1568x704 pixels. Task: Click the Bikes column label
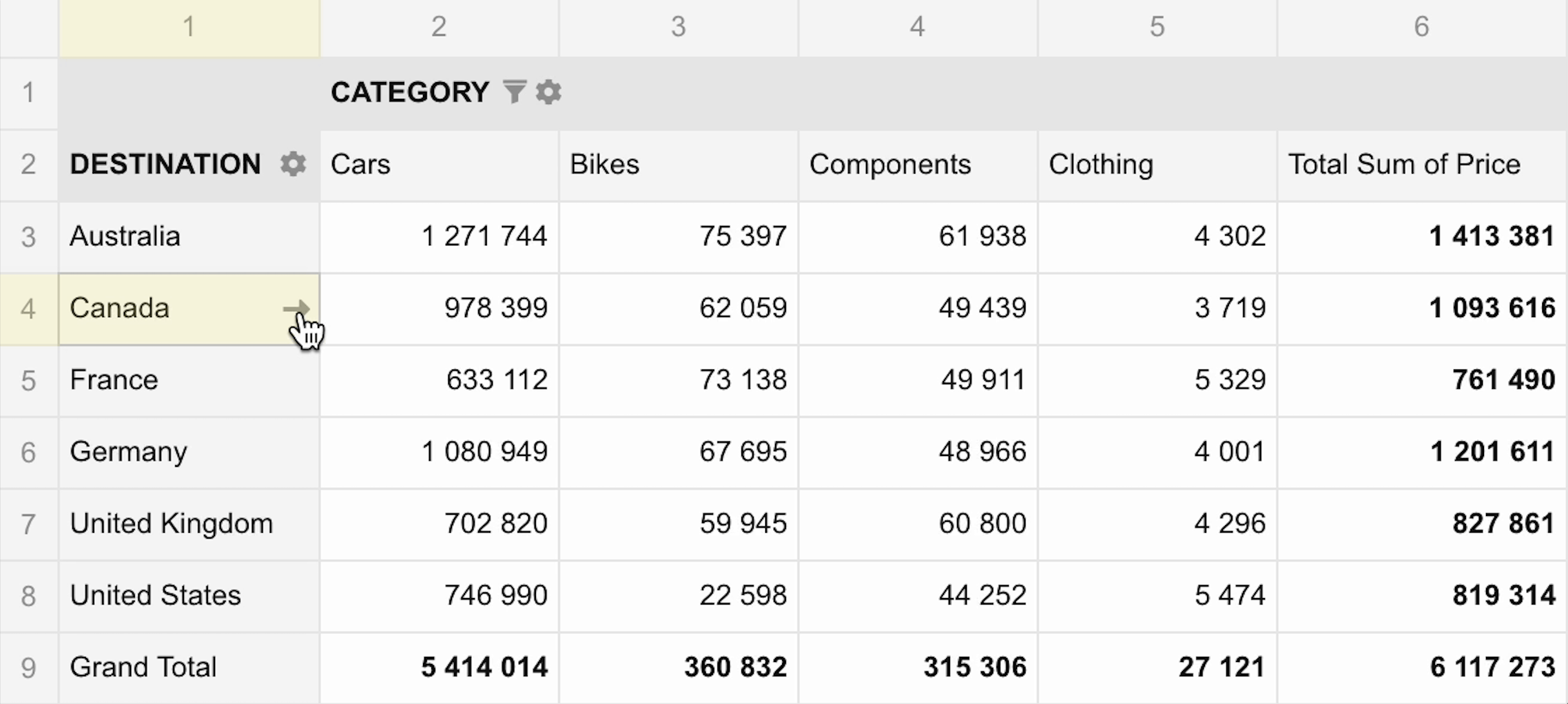click(604, 164)
